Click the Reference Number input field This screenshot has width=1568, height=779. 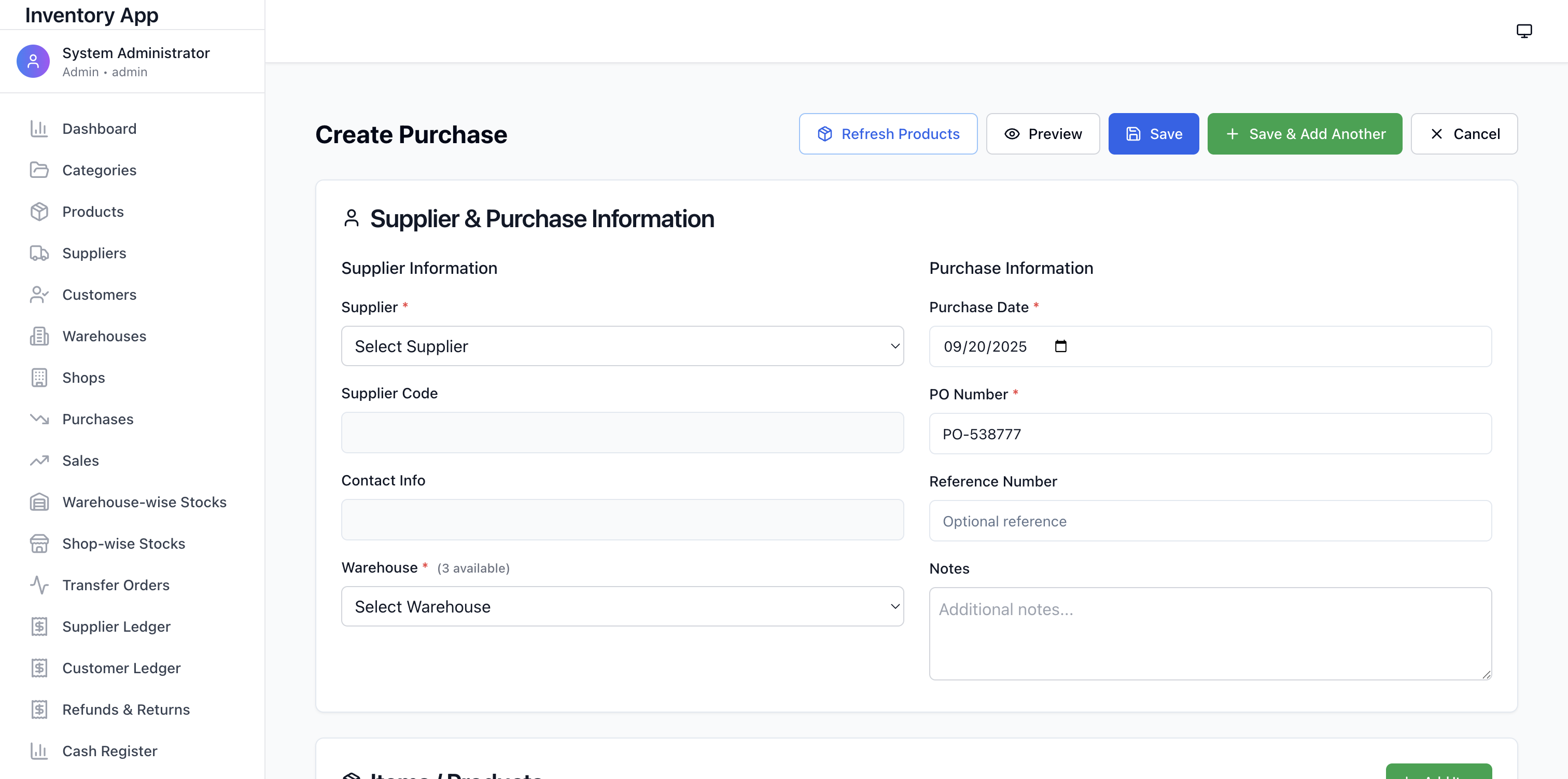pyautogui.click(x=1210, y=520)
